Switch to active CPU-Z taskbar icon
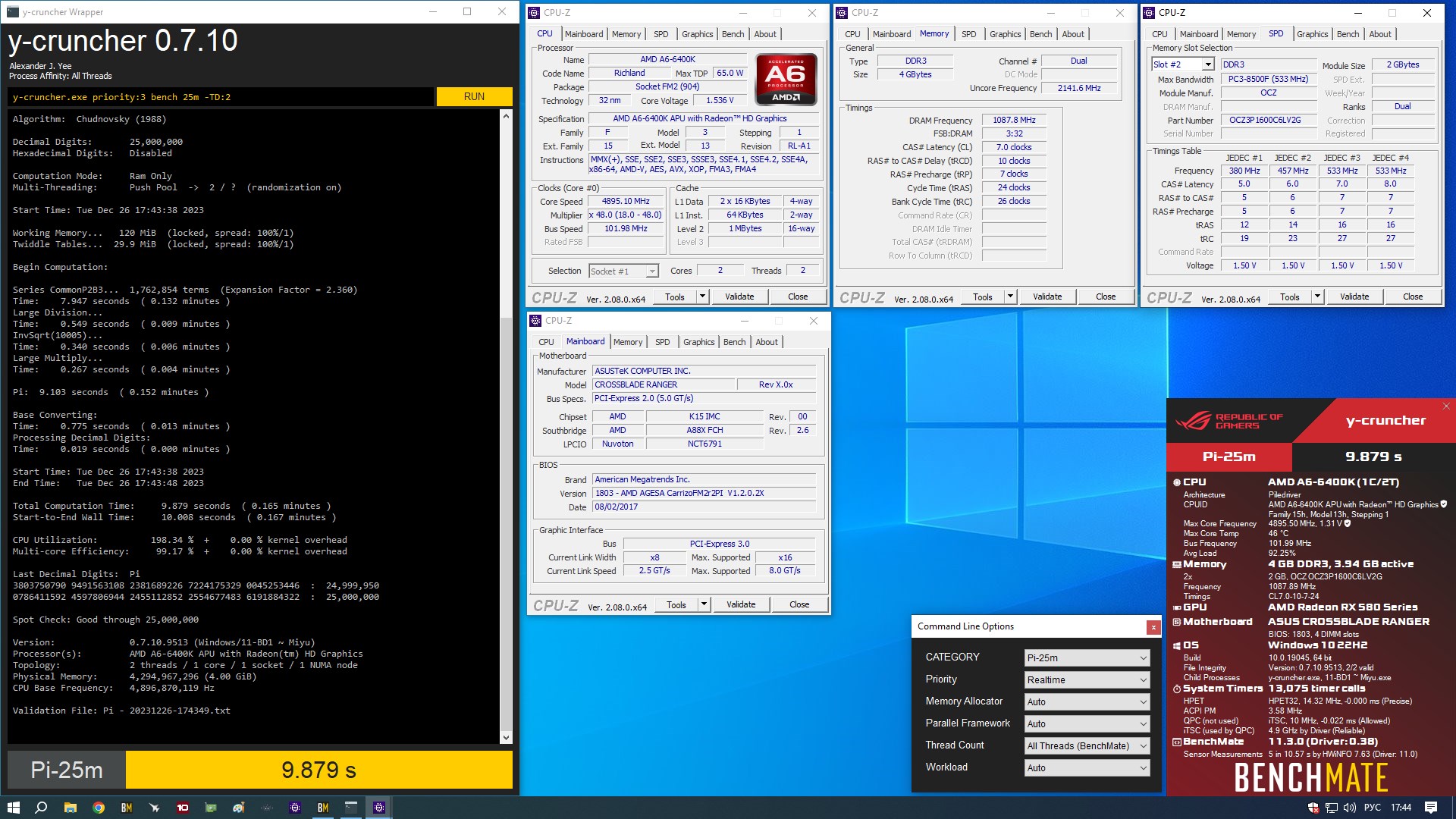The image size is (1456, 819). pyautogui.click(x=379, y=808)
